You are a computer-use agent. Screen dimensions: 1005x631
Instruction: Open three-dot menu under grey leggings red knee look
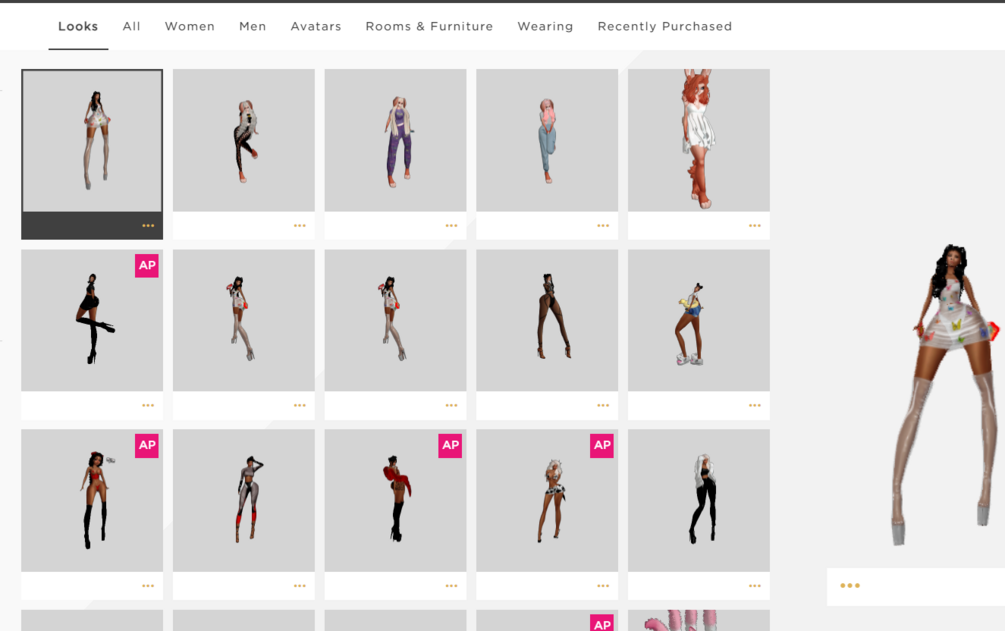(300, 585)
